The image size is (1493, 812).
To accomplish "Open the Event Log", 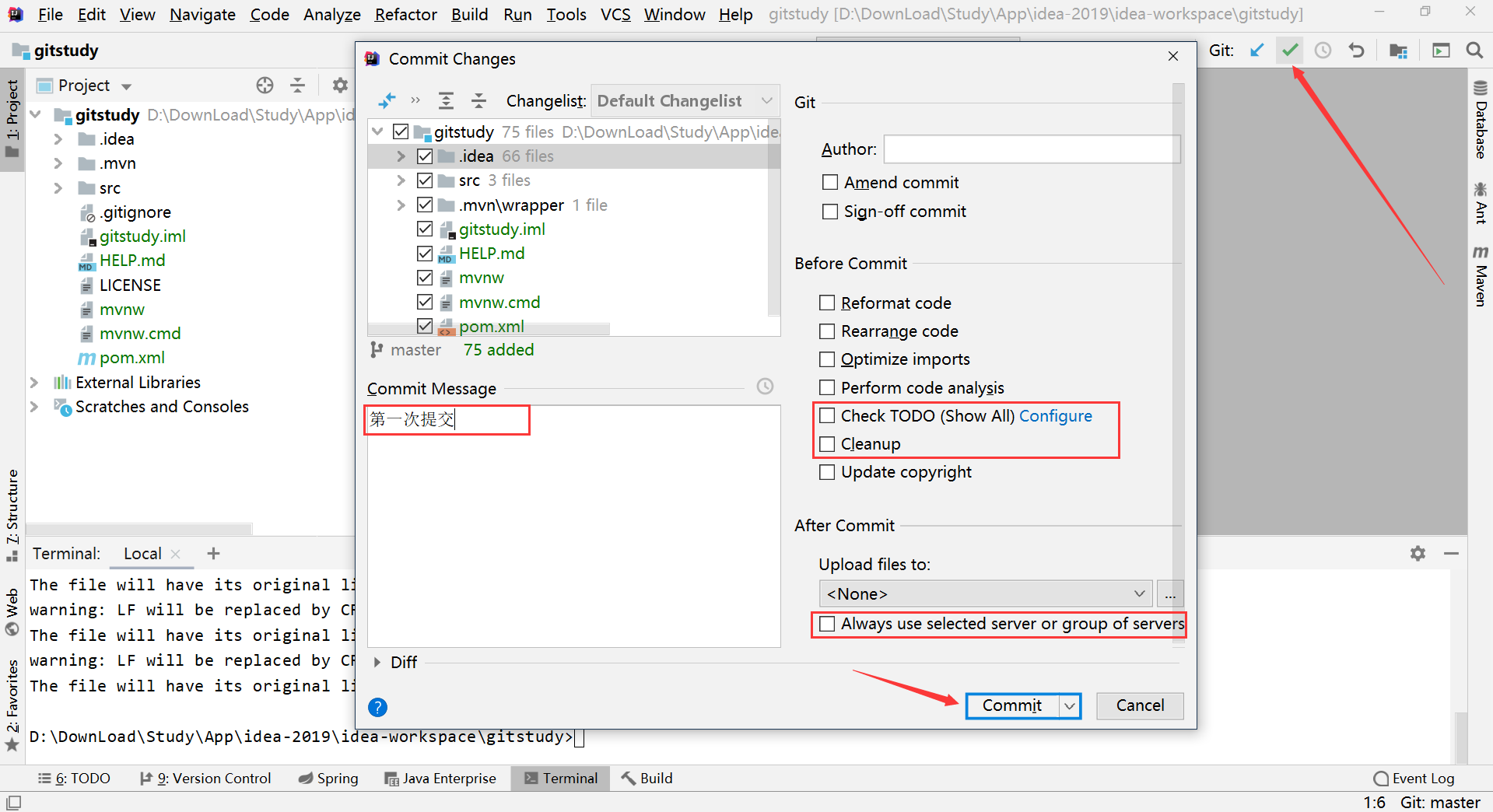I will (x=1414, y=779).
